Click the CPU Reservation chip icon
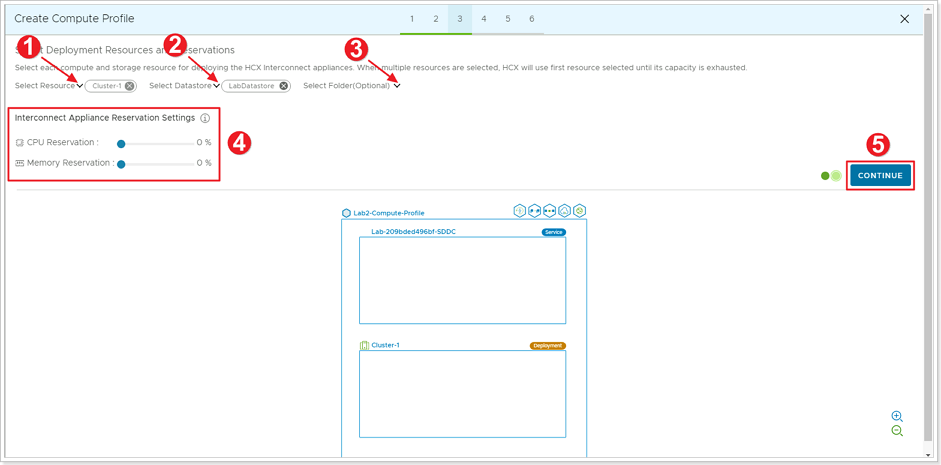The height and width of the screenshot is (465, 941). tap(19, 143)
